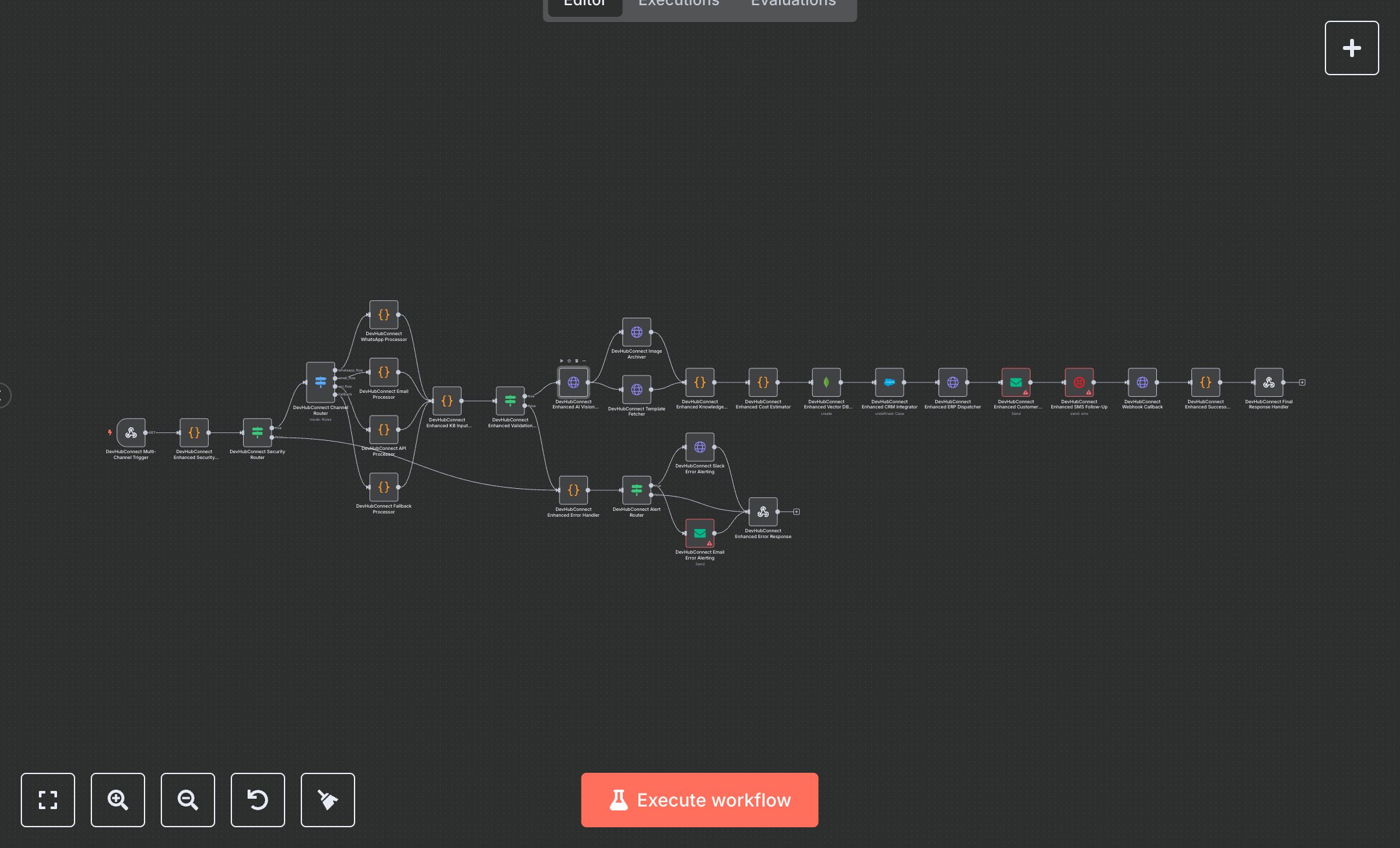The width and height of the screenshot is (1400, 848).
Task: Open the Enhanced AI Vision node options menu
Action: point(584,360)
